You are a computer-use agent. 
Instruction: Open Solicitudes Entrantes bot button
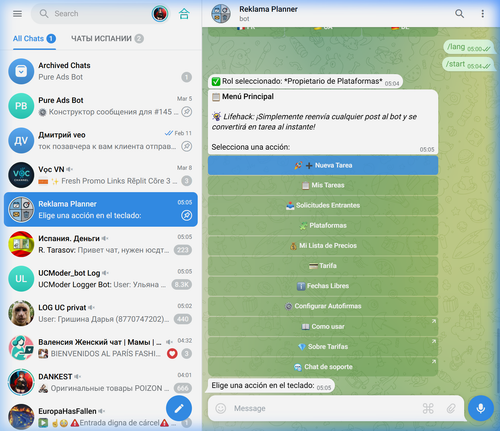click(x=323, y=205)
